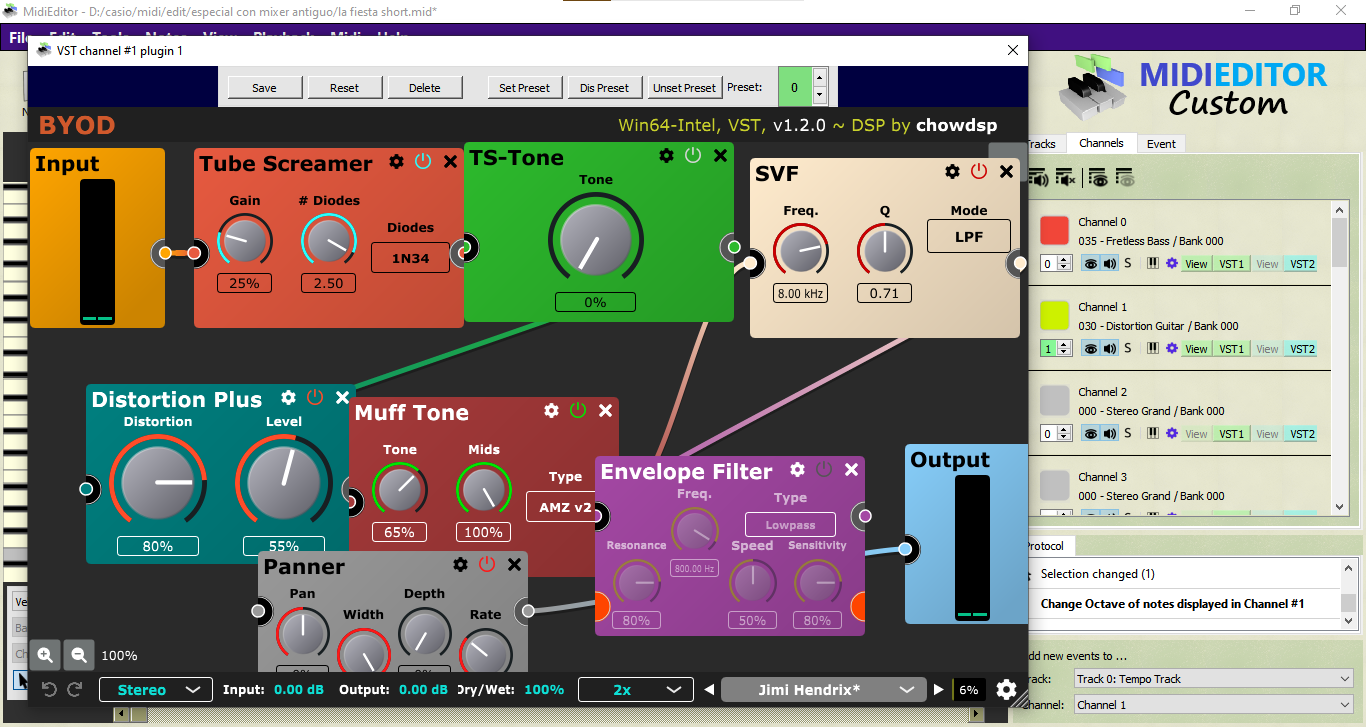Redo last BYOD action
1366x727 pixels.
coord(76,689)
